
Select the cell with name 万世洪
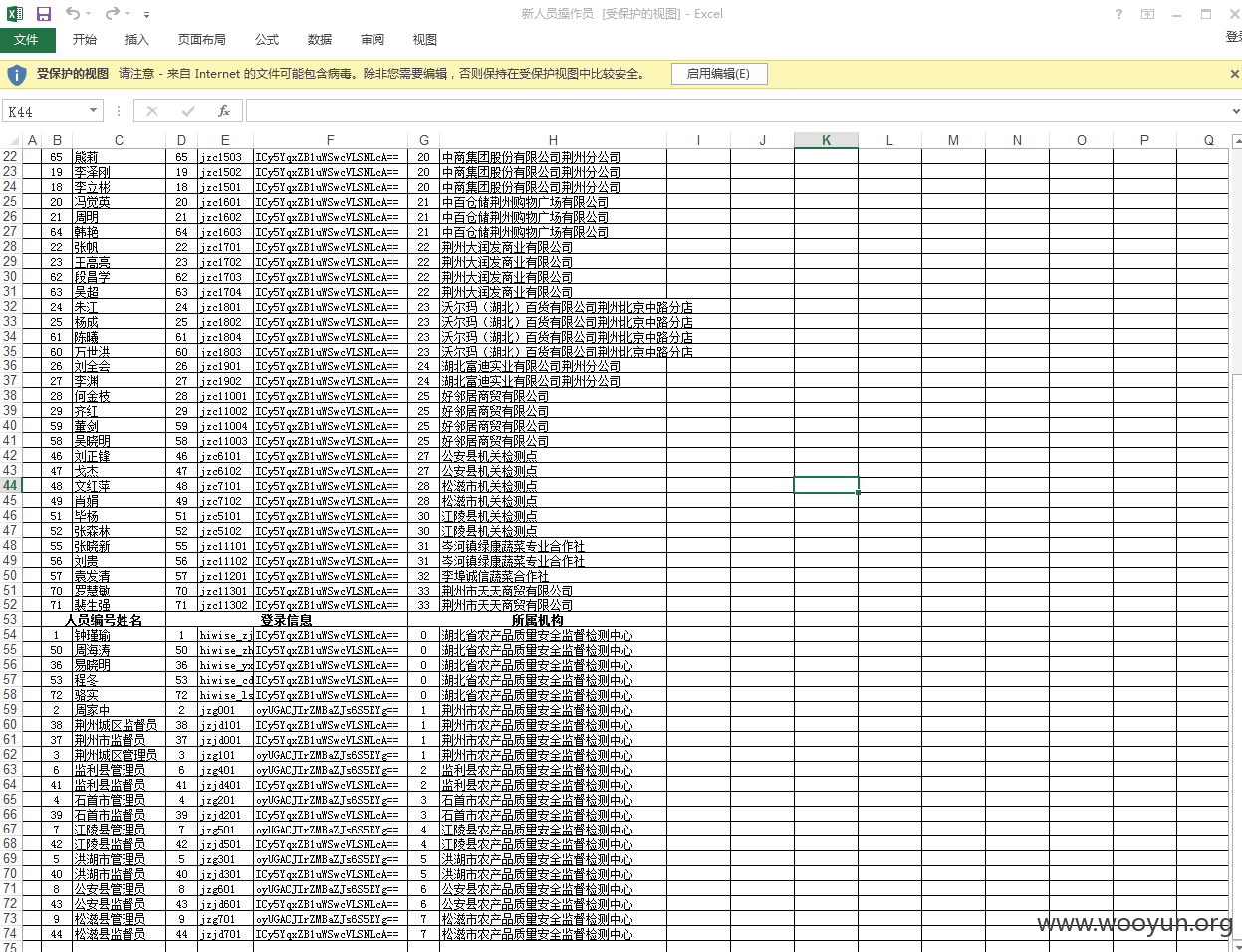[119, 352]
